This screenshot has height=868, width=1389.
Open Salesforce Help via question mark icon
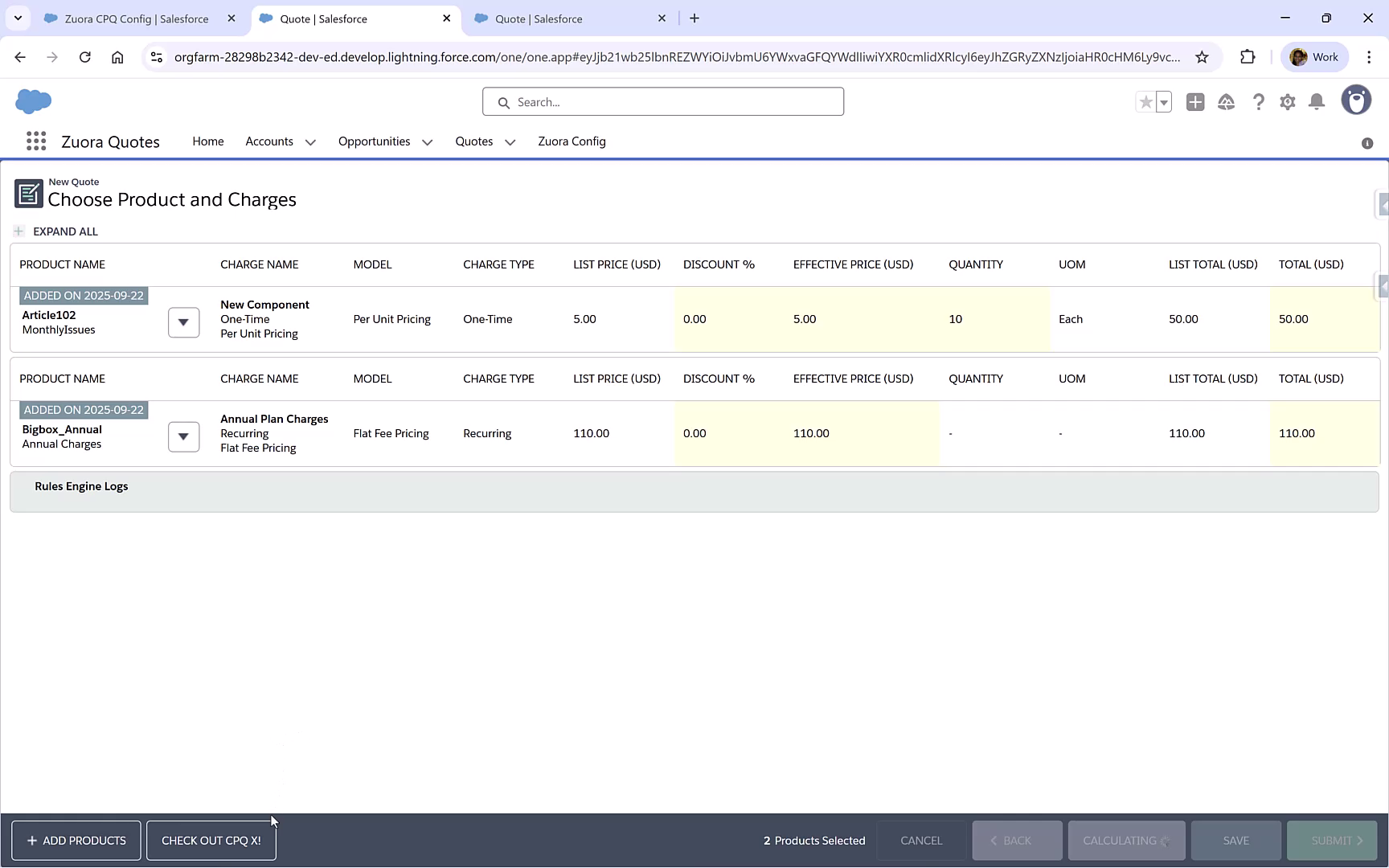(1259, 102)
